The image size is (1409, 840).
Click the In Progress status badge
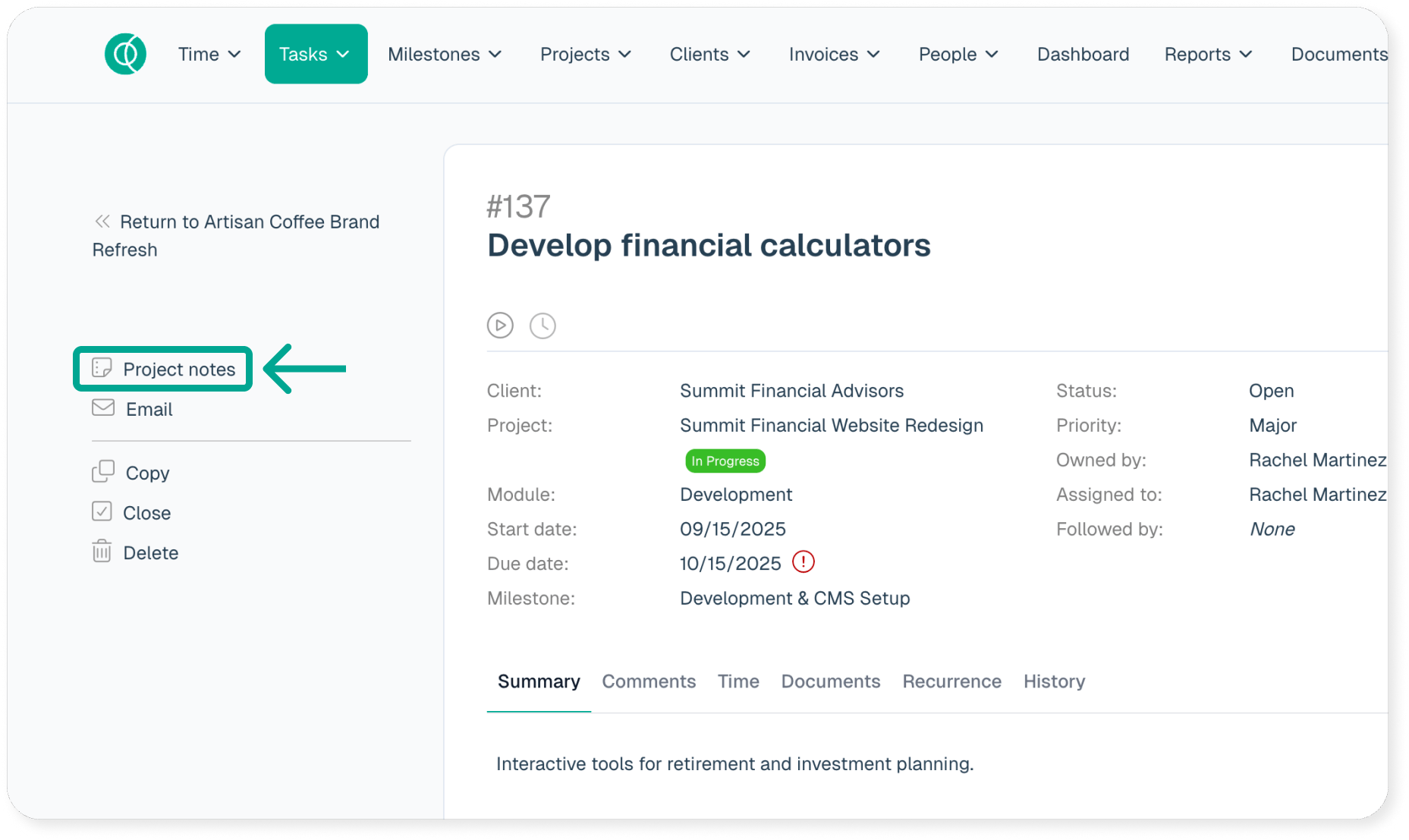tap(725, 461)
